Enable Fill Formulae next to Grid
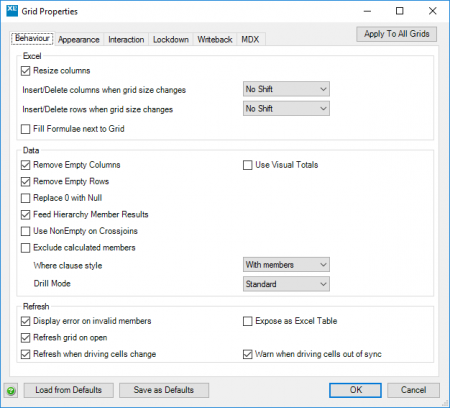Image resolution: width=450 pixels, height=408 pixels. (25, 129)
